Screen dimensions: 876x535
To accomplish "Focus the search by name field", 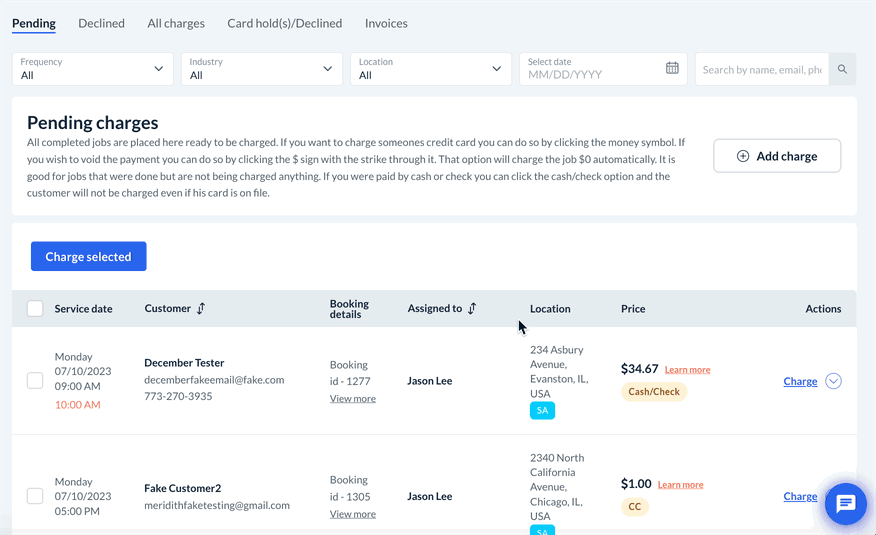I will [x=761, y=69].
